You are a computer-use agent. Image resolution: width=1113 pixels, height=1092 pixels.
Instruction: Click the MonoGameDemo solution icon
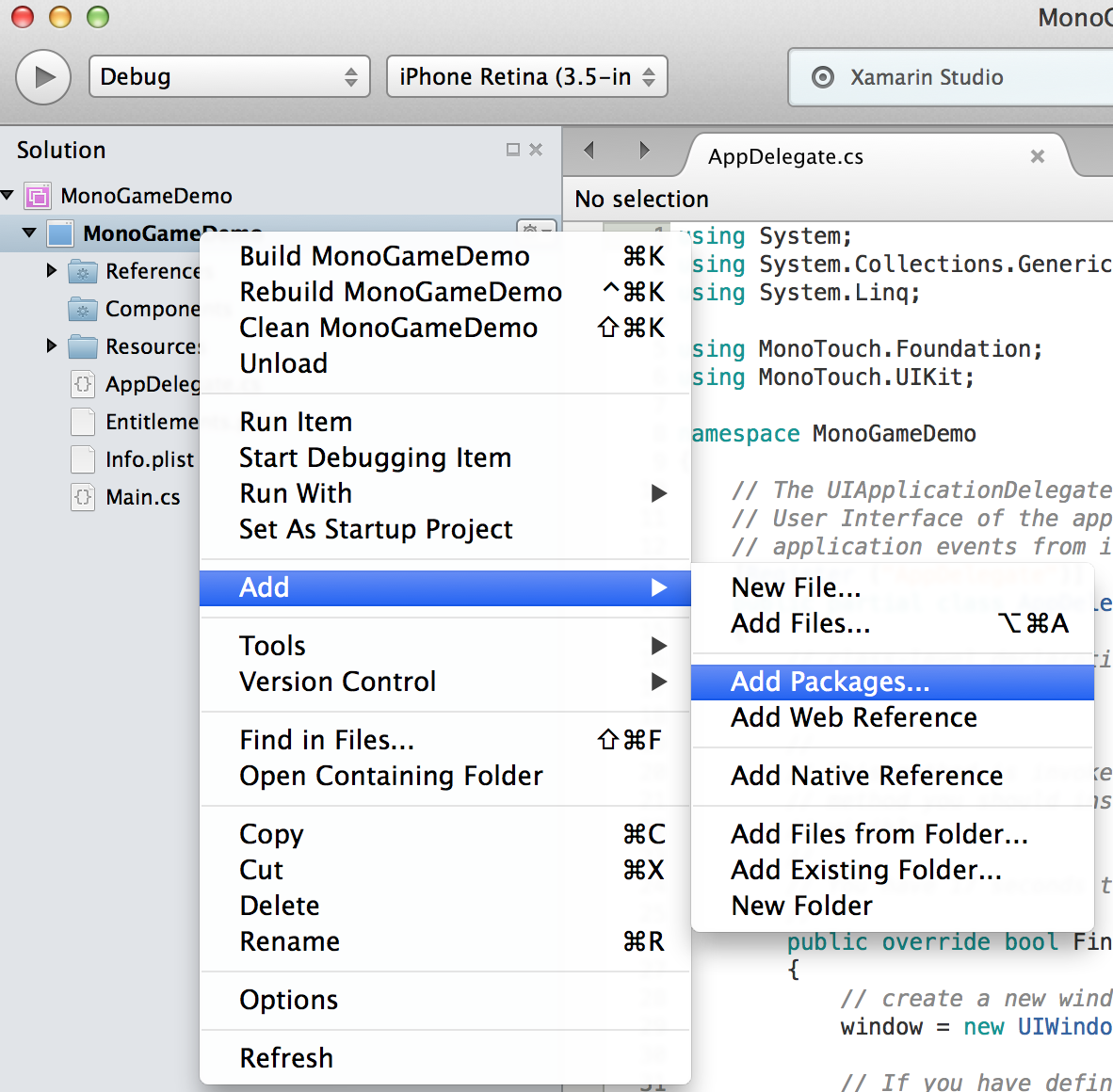click(x=38, y=196)
